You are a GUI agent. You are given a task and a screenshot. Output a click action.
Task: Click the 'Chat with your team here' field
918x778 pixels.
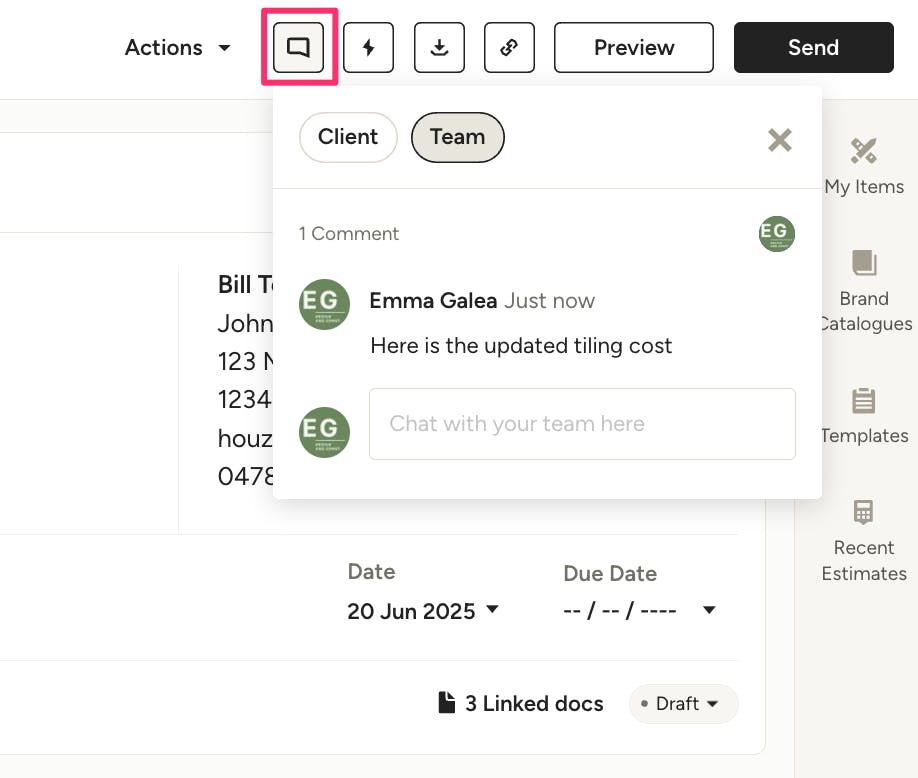[x=582, y=424]
